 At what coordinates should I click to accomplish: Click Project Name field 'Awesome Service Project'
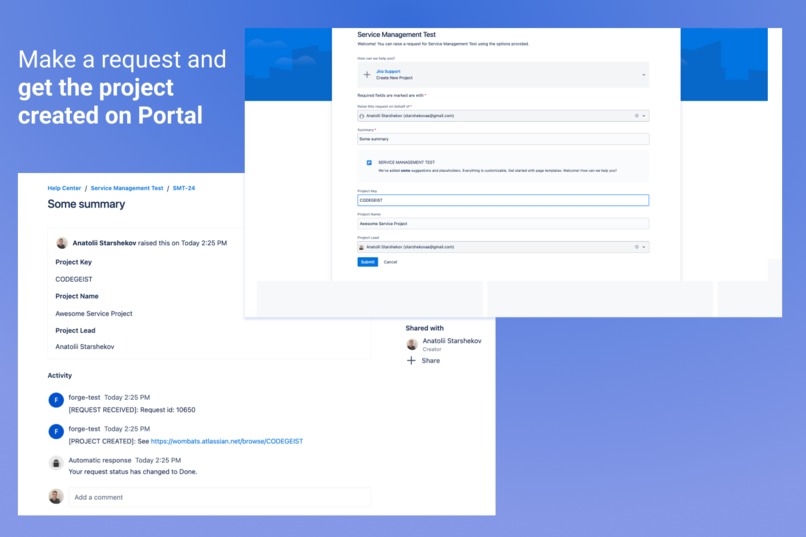pyautogui.click(x=503, y=224)
